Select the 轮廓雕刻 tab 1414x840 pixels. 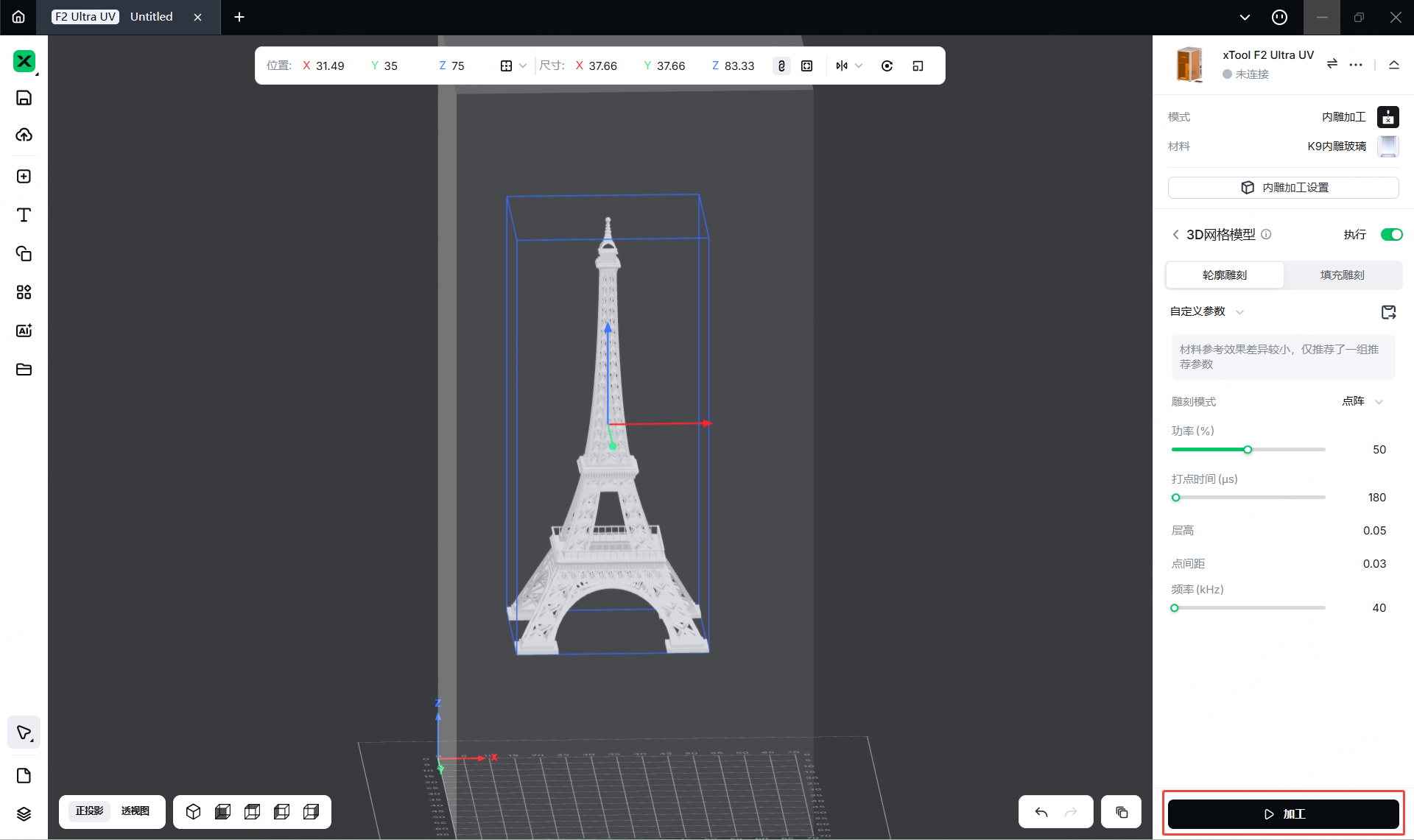1224,275
